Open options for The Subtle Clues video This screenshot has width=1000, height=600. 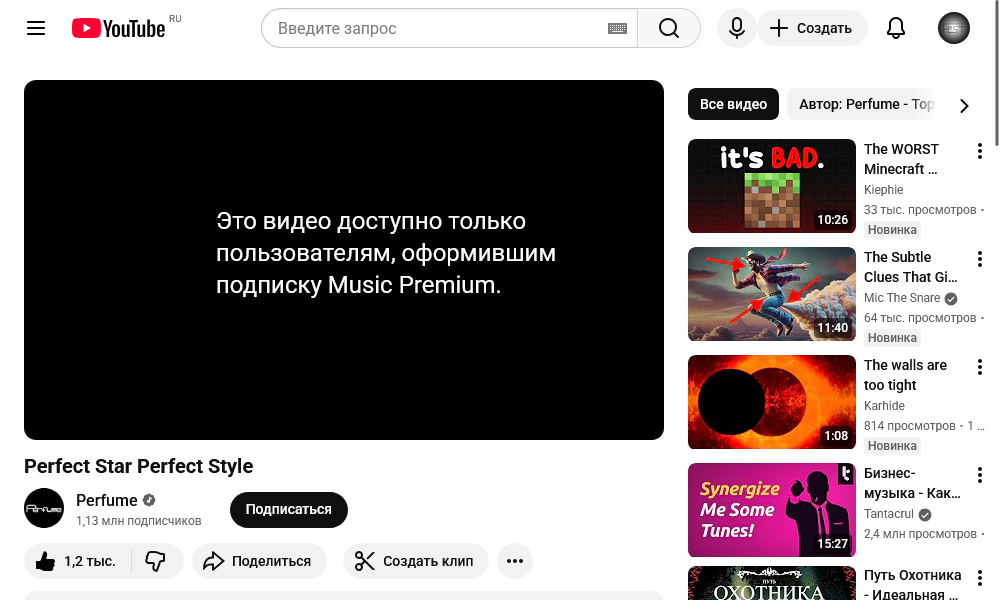pyautogui.click(x=980, y=259)
